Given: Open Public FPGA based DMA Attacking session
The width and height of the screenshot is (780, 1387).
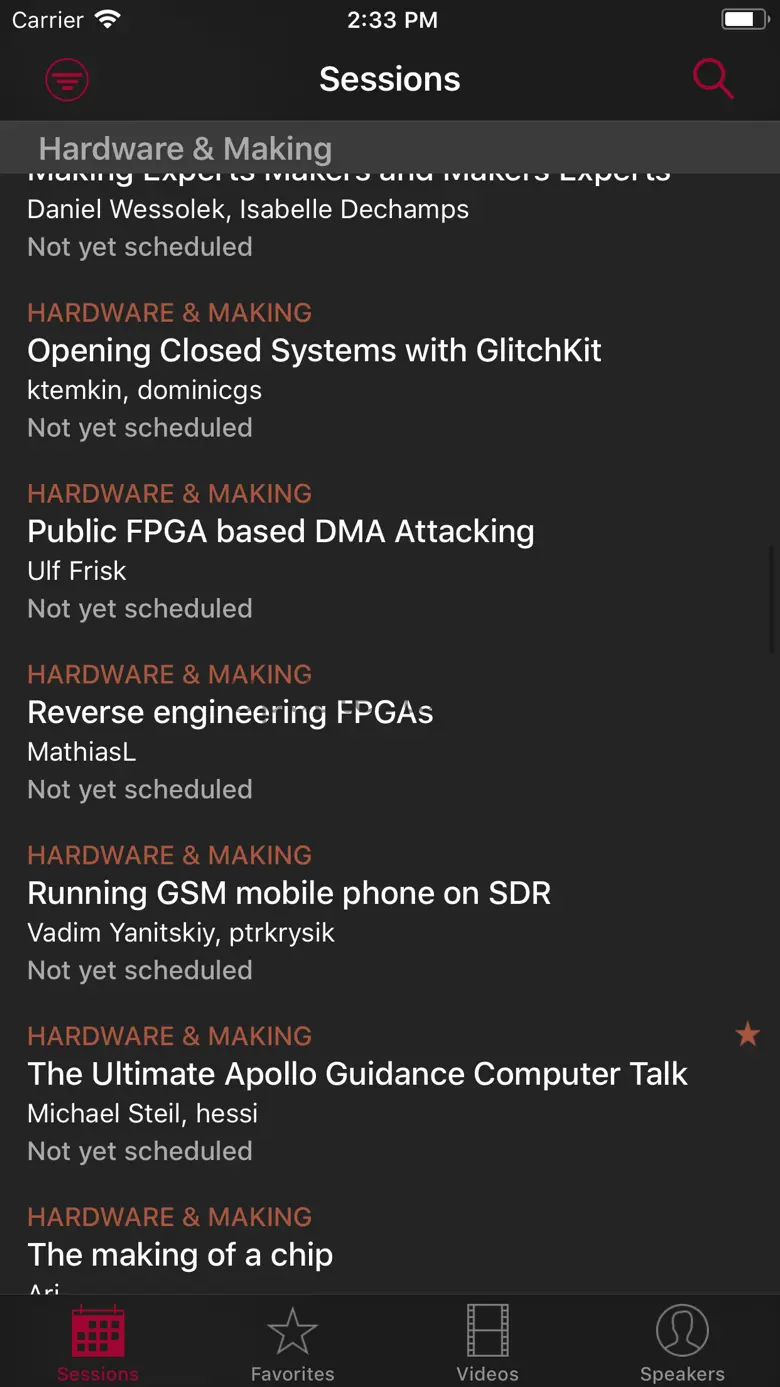Looking at the screenshot, I should tap(281, 532).
